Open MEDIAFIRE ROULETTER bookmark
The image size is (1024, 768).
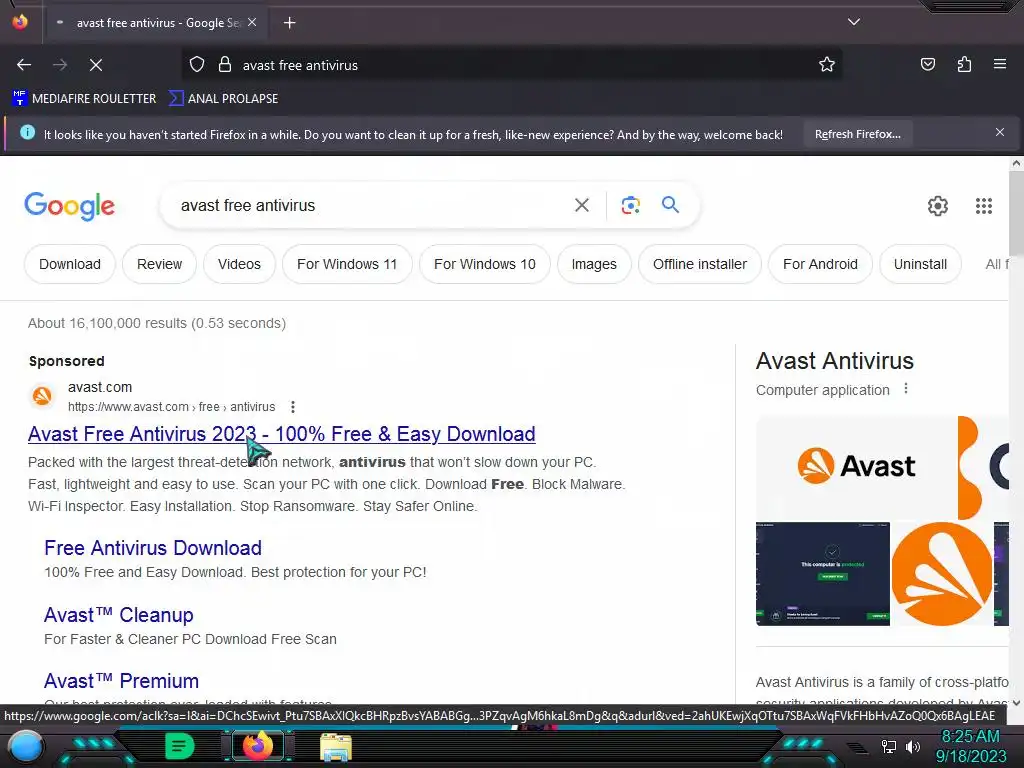(84, 99)
